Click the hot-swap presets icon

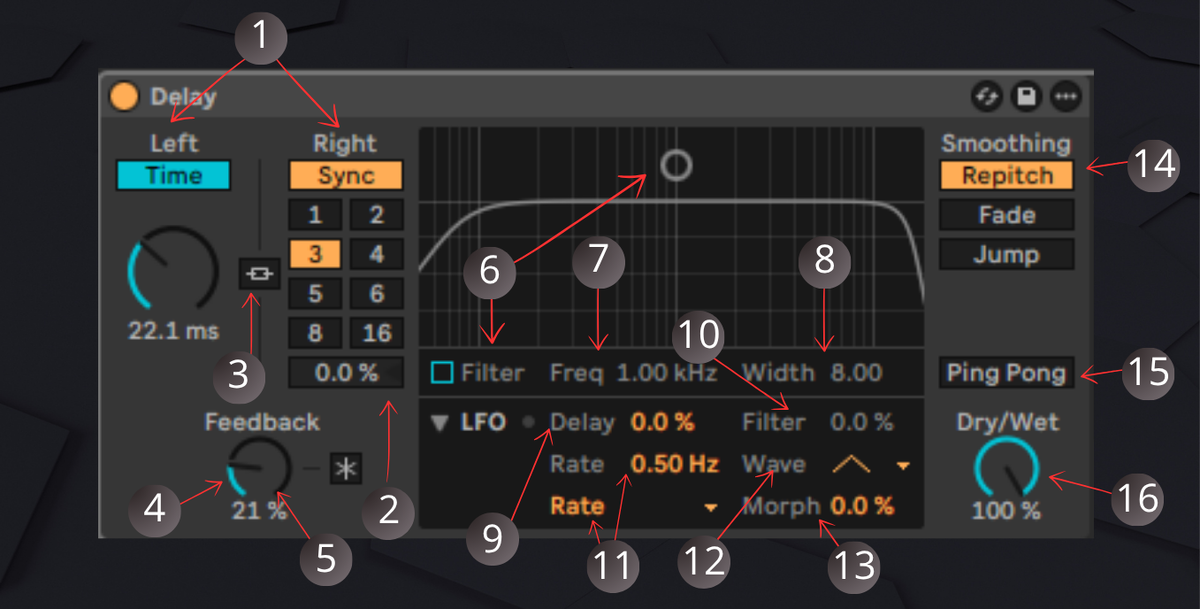(989, 96)
